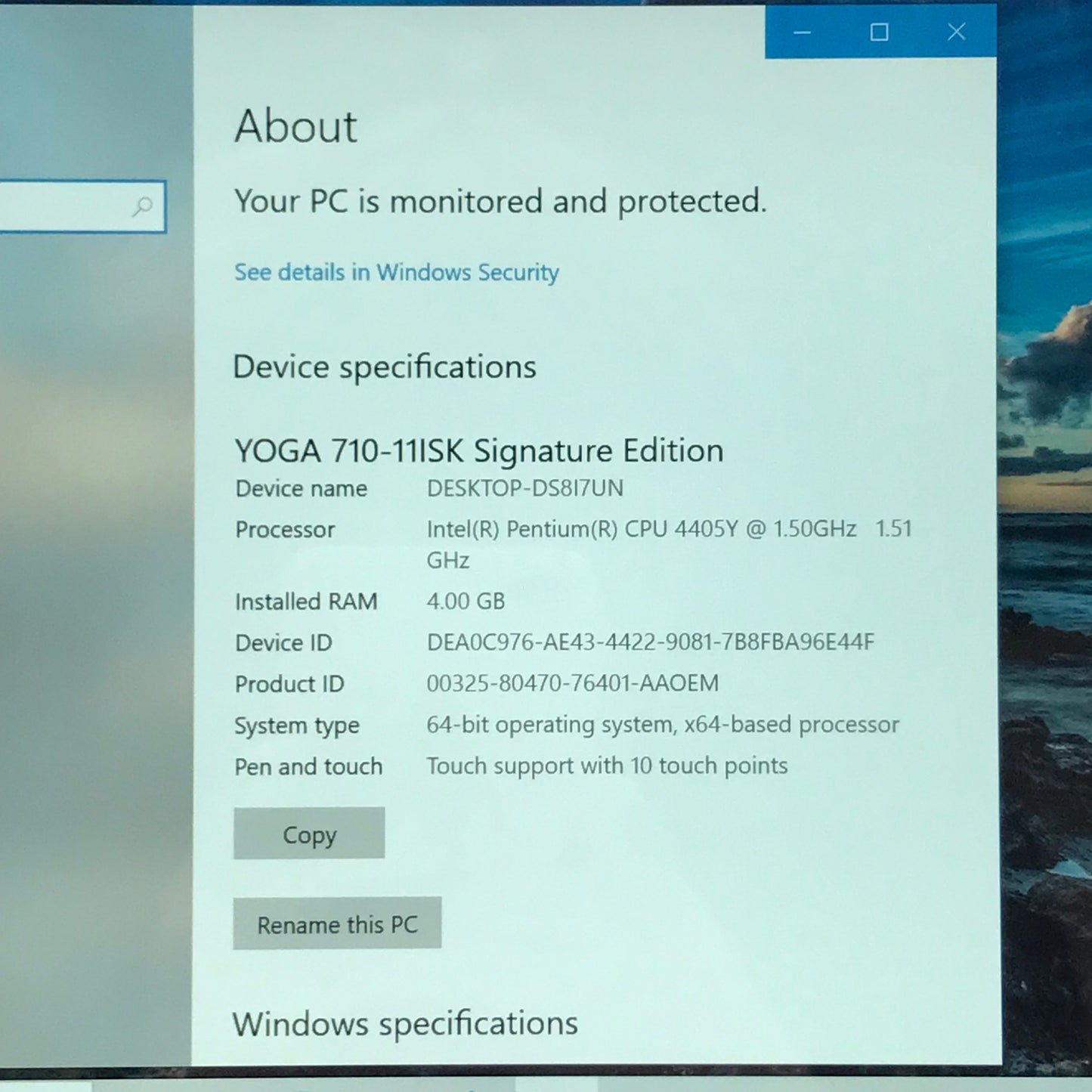Image resolution: width=1092 pixels, height=1092 pixels.
Task: Click 64-bit operating system value
Action: point(663,725)
